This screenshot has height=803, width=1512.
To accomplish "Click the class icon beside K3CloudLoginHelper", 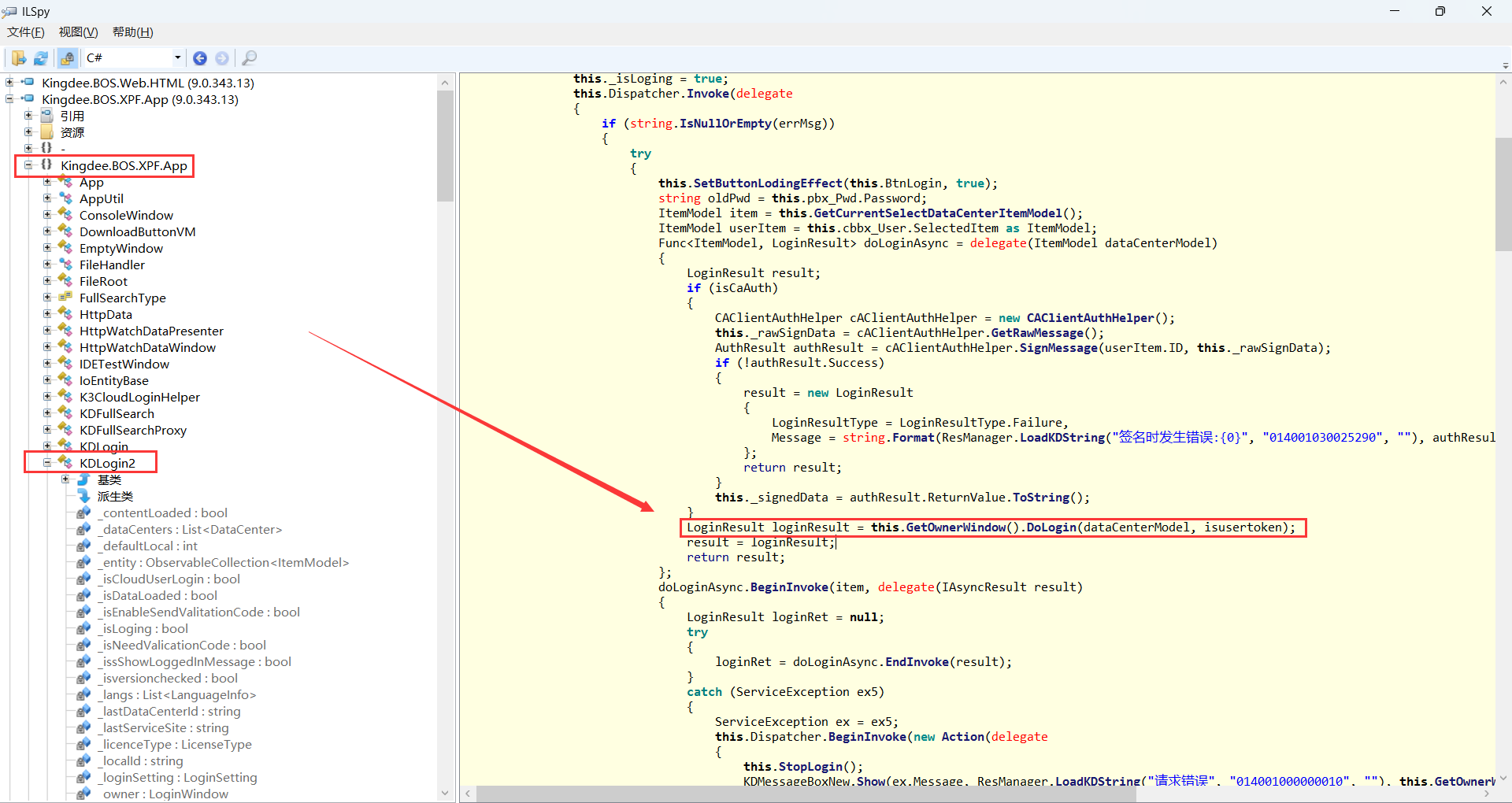I will pyautogui.click(x=65, y=397).
